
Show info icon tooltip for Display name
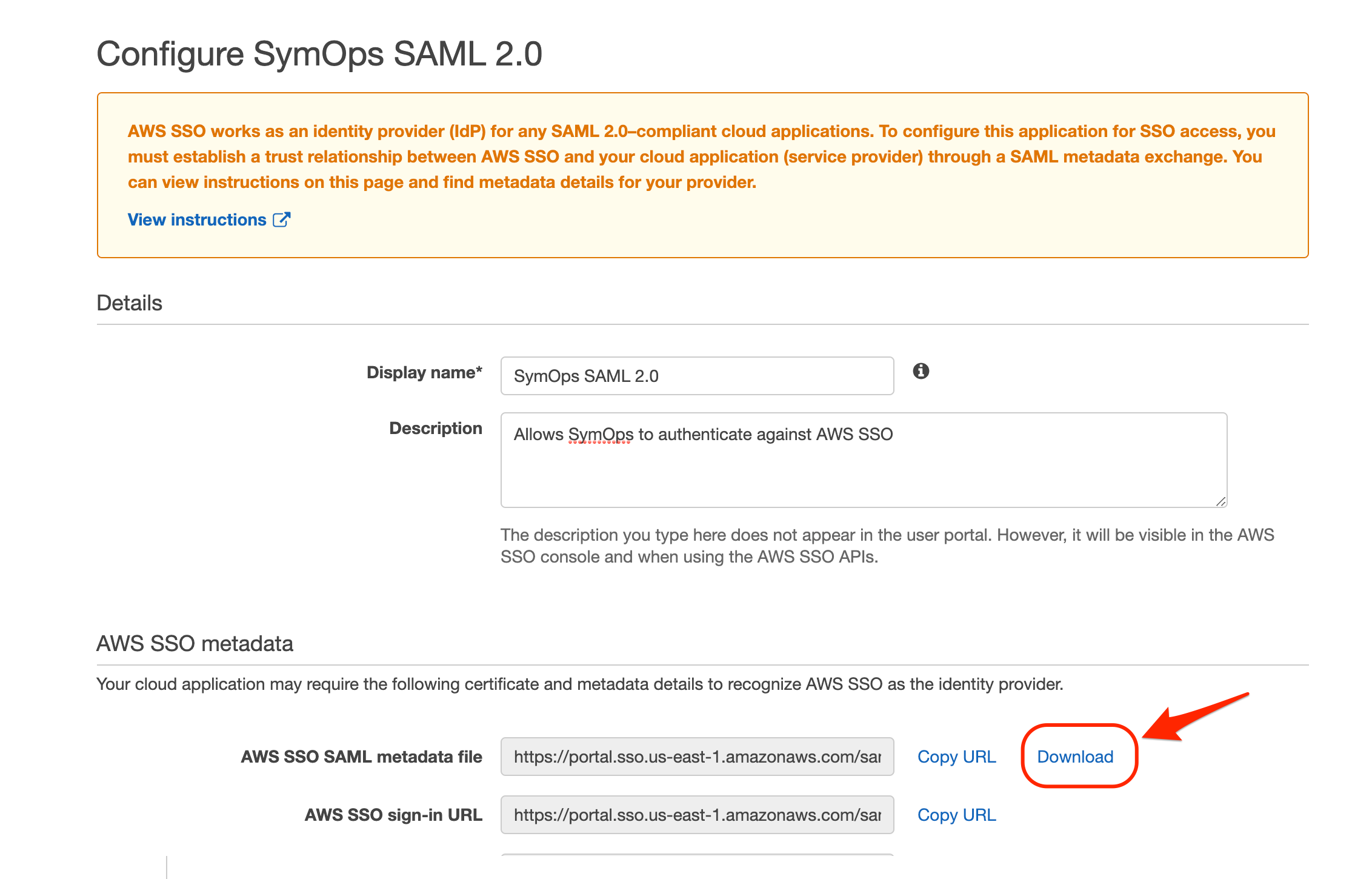(x=921, y=371)
